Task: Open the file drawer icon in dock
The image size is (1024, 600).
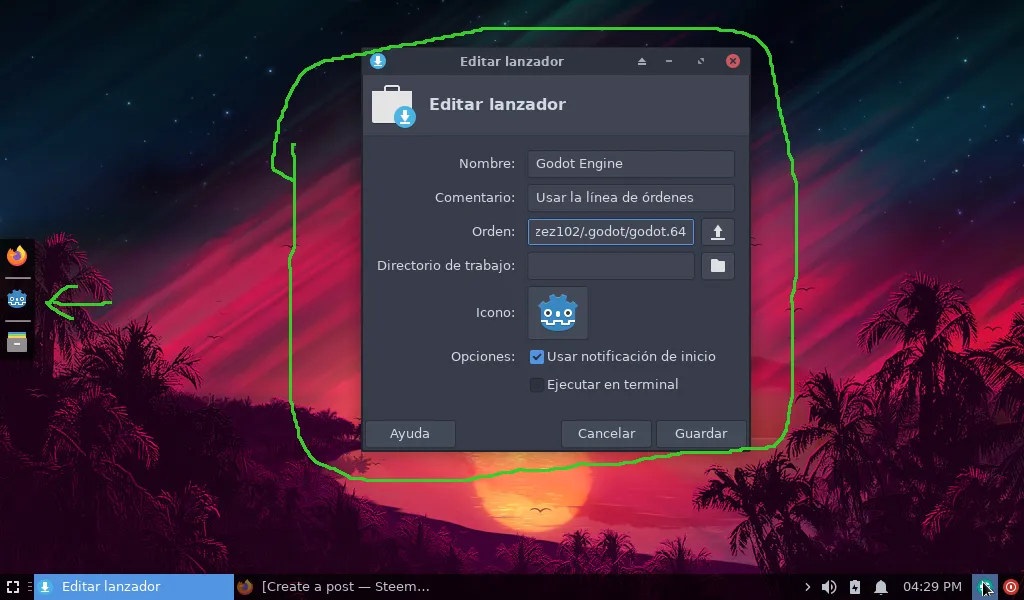Action: point(17,341)
